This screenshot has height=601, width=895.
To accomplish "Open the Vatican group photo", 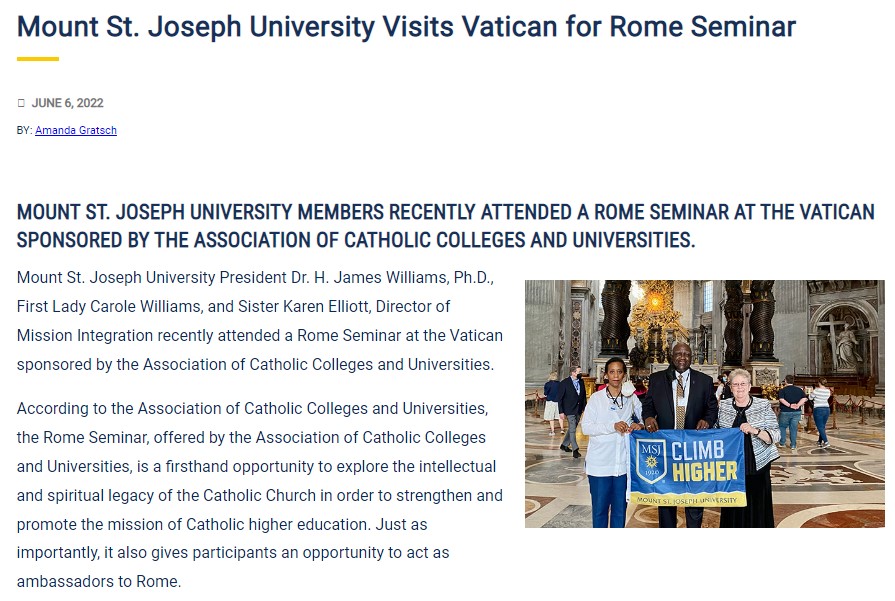I will [704, 404].
